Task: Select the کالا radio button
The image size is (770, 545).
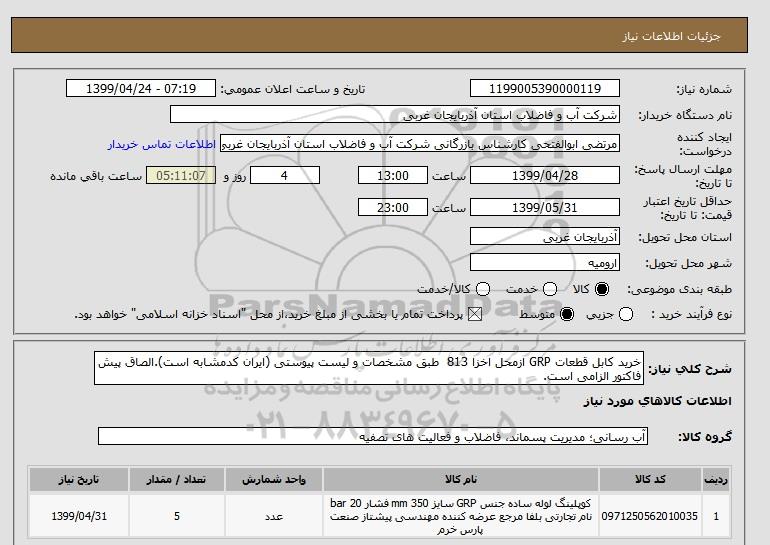Action: click(x=602, y=289)
